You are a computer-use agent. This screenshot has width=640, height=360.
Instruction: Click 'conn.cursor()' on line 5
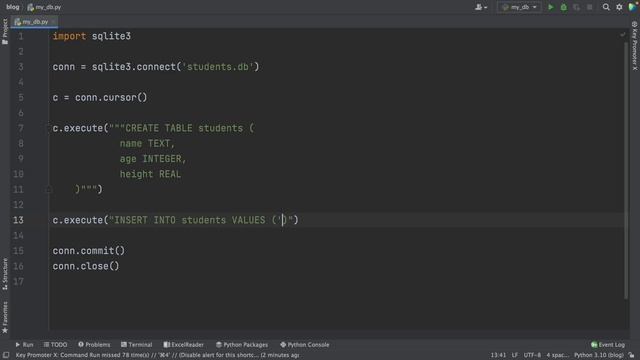tap(111, 98)
